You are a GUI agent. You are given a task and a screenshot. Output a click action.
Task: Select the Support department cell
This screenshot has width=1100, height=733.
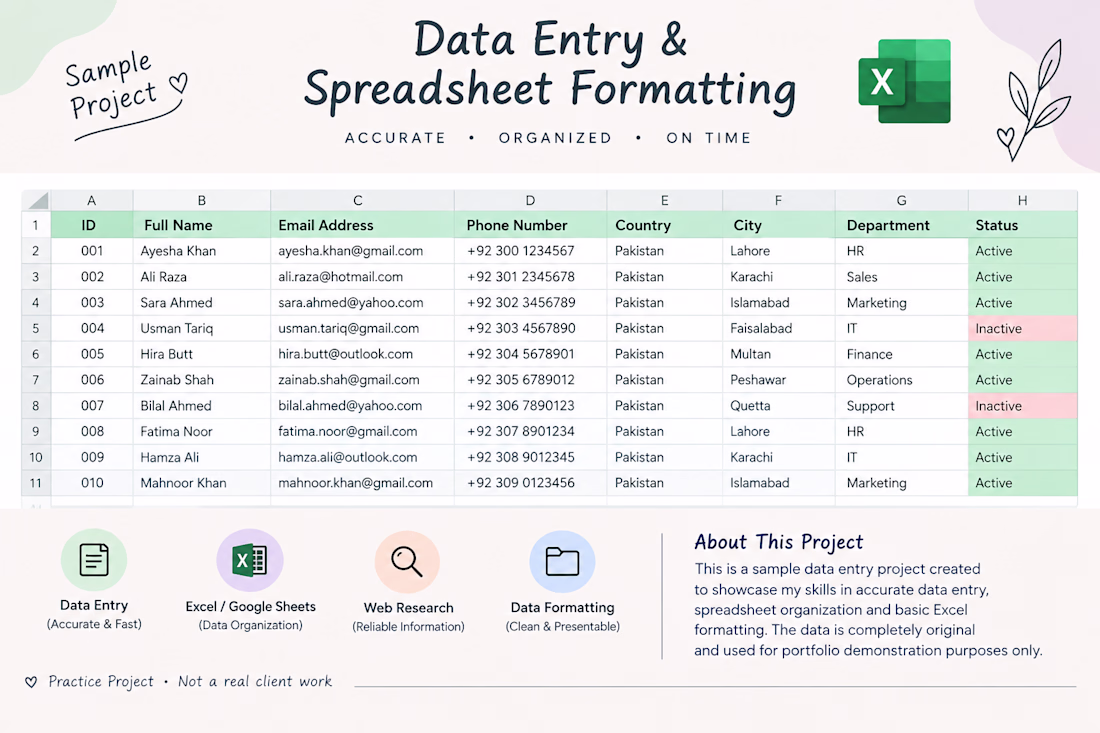pyautogui.click(x=901, y=405)
